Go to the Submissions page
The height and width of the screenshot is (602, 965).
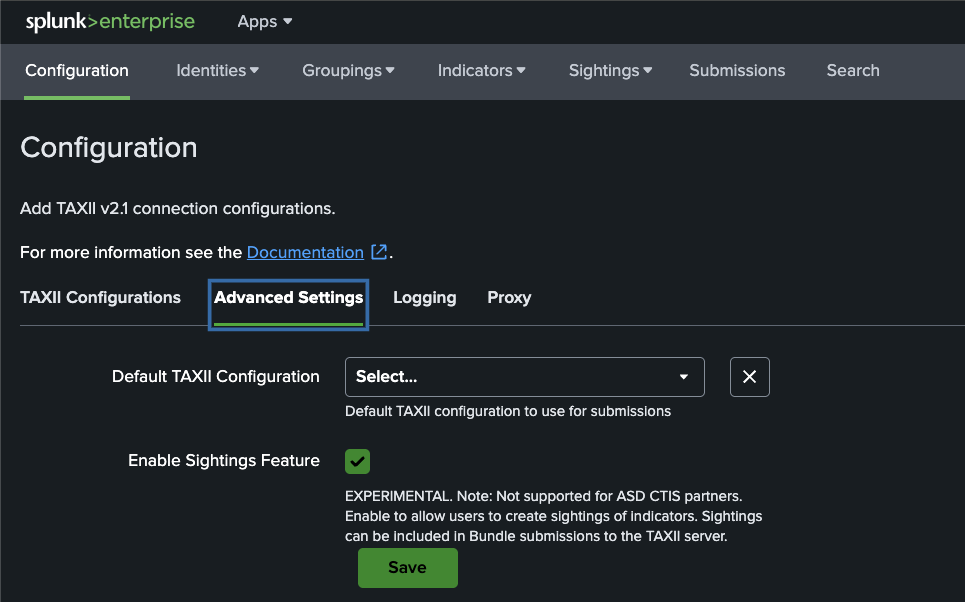coord(737,71)
